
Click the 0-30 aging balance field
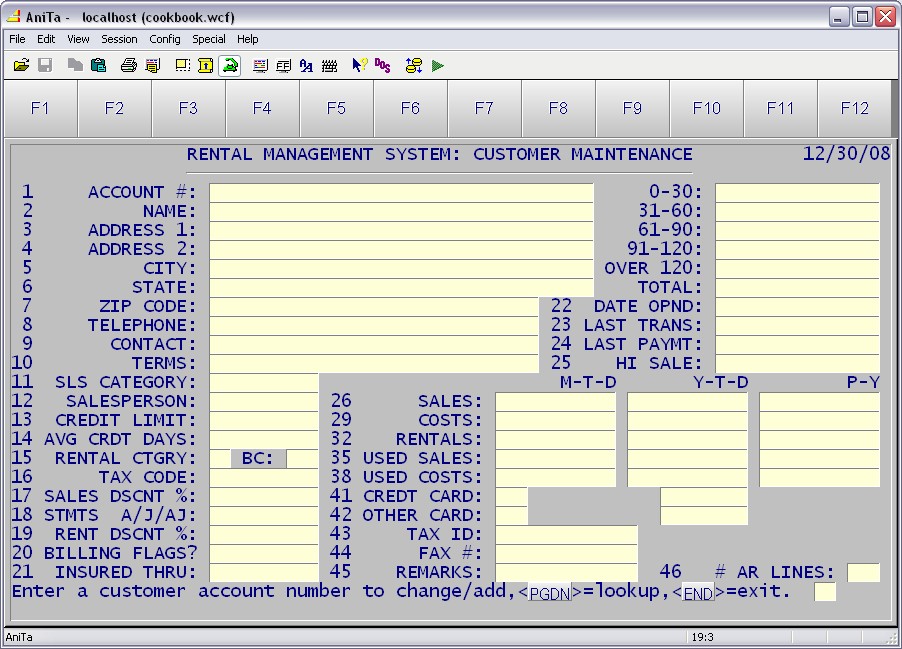tap(797, 193)
